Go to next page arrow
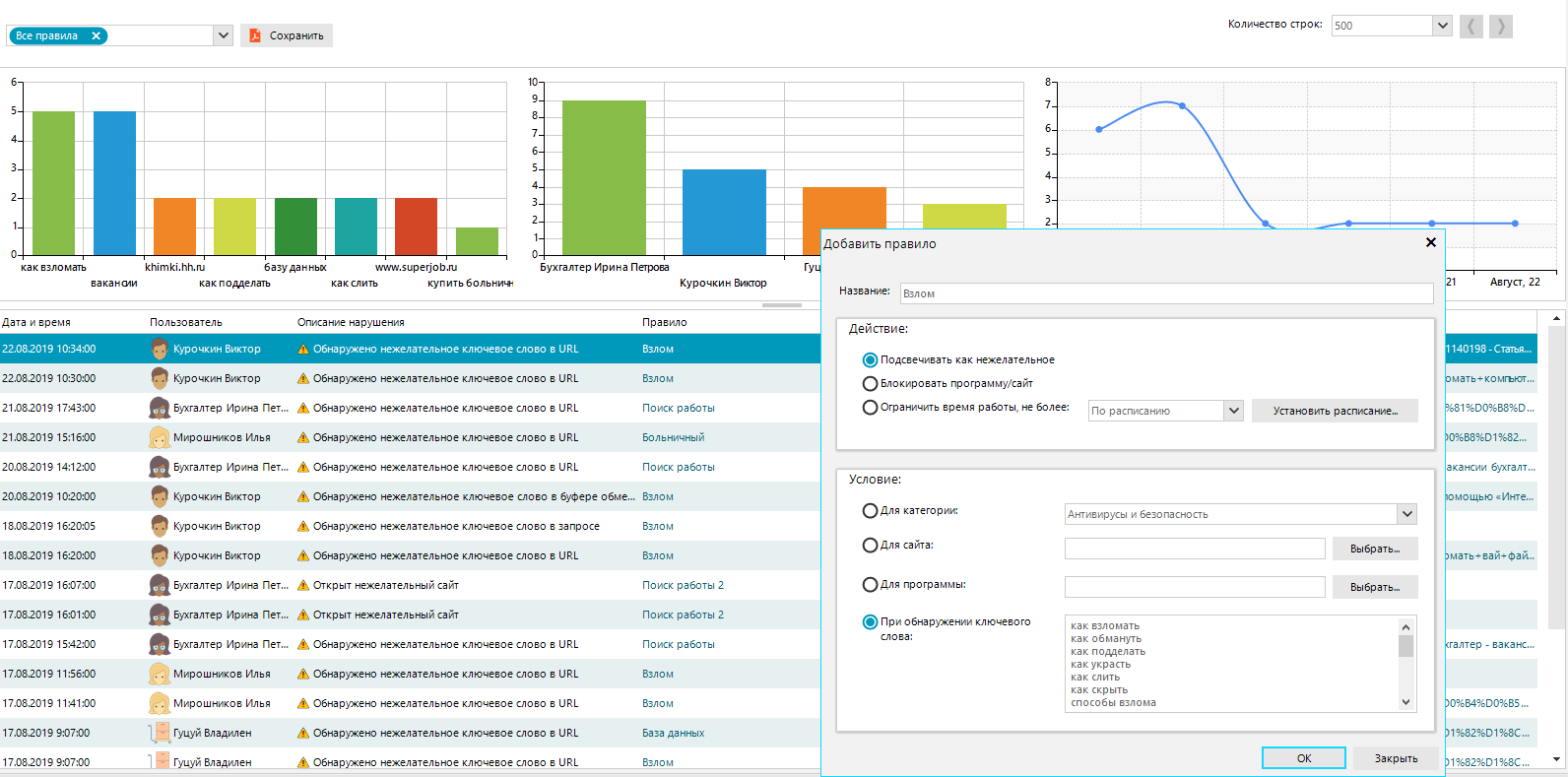Screen dimensions: 1568x777 (x=1501, y=26)
